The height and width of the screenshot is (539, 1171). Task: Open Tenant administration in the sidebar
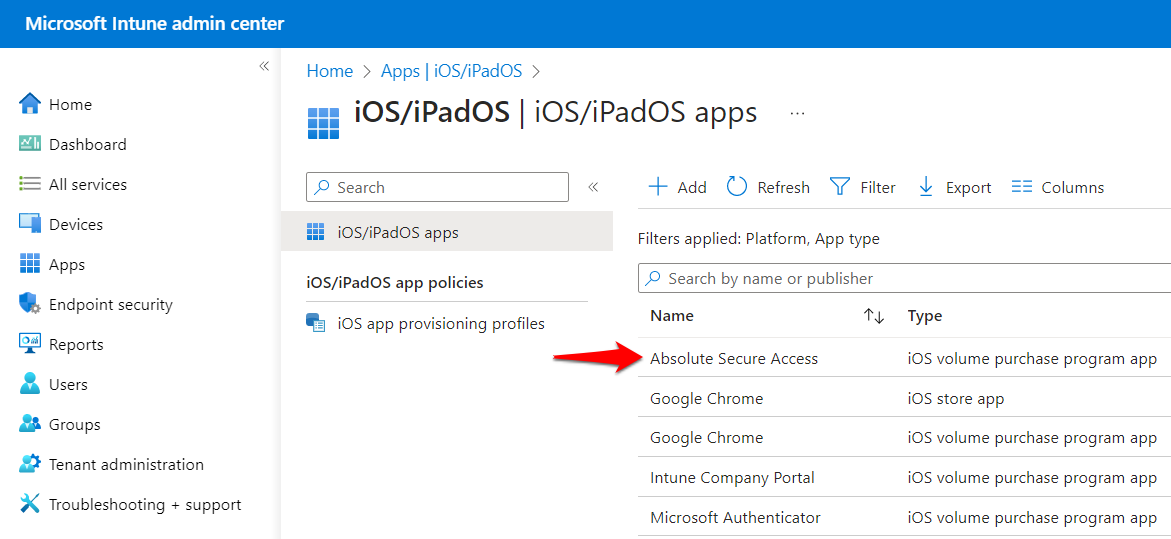126,464
